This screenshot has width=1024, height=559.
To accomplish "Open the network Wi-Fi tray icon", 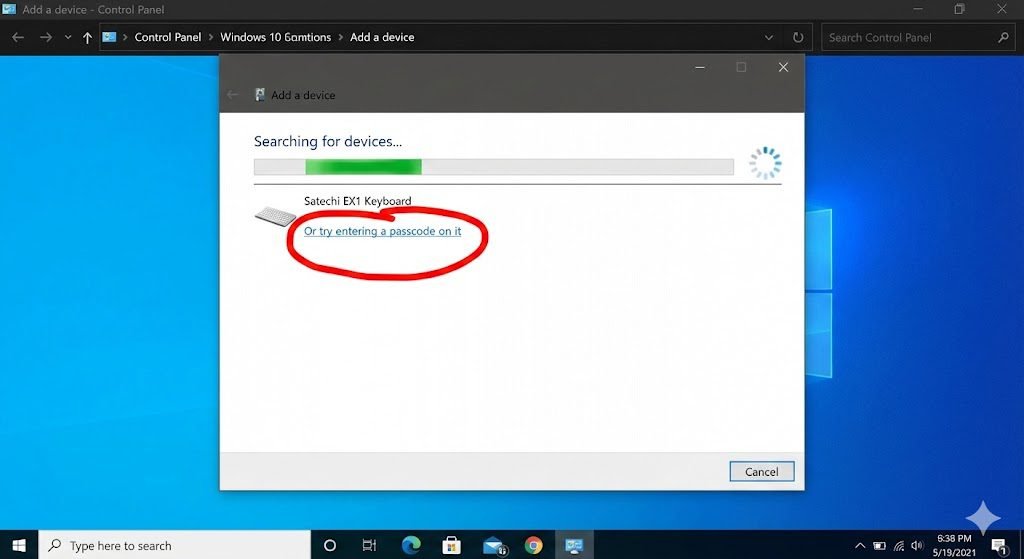I will [x=899, y=545].
